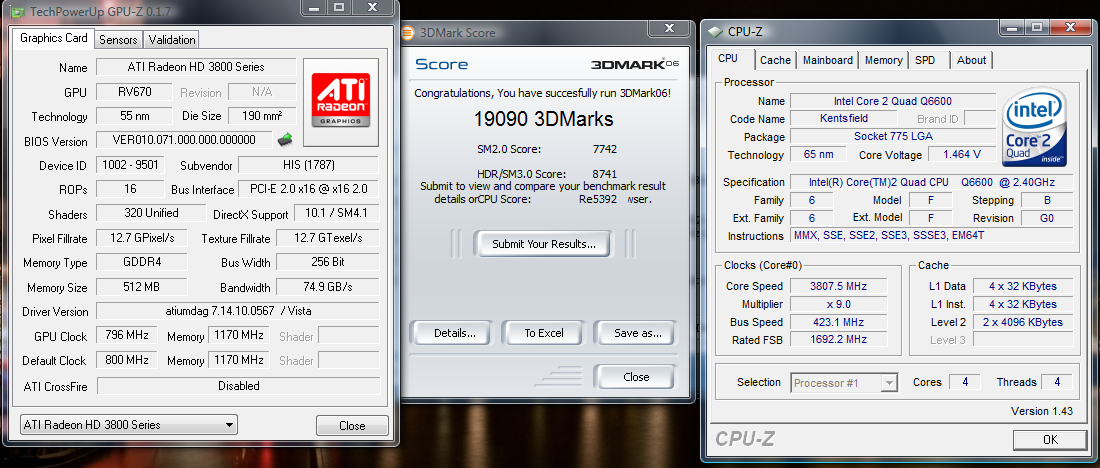Click the 3DMark Score title bar icon
This screenshot has width=1100, height=468.
(408, 32)
